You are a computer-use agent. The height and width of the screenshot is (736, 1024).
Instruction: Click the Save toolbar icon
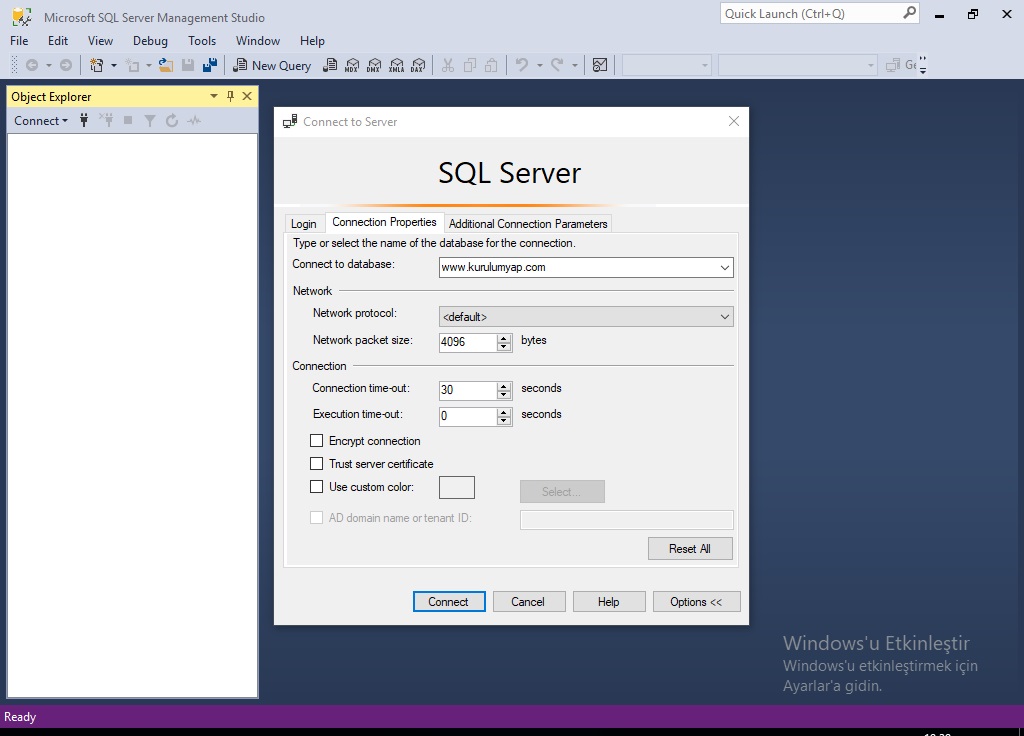[x=188, y=64]
